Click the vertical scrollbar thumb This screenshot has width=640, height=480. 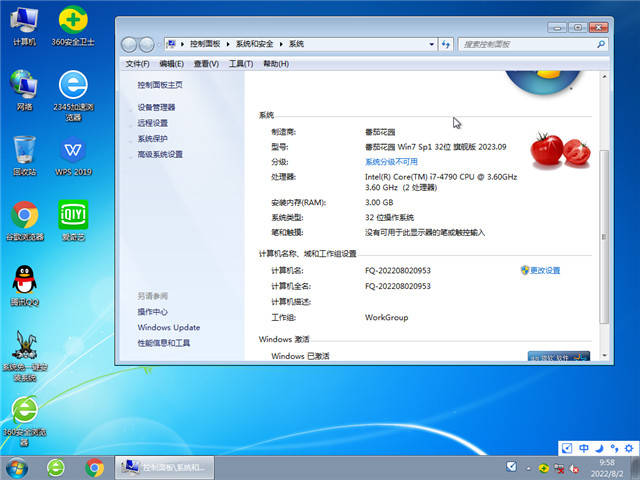[x=604, y=237]
